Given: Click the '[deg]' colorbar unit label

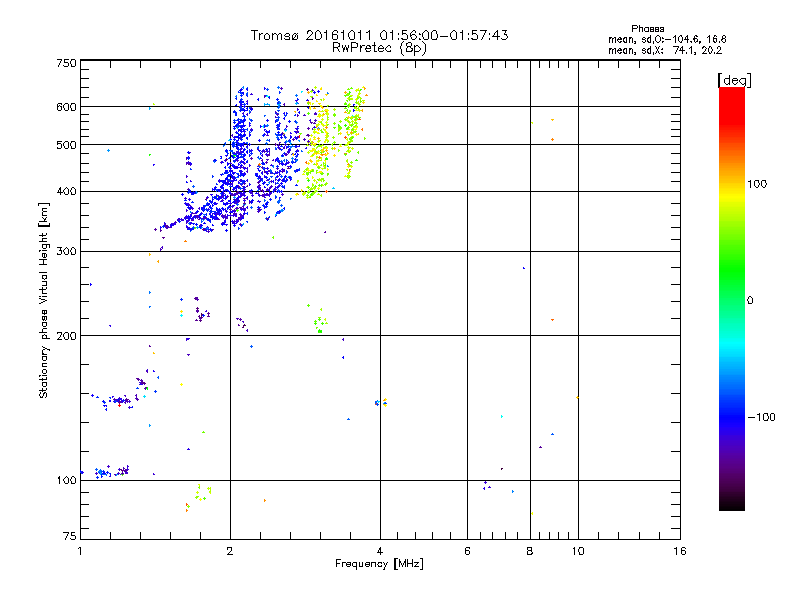Looking at the screenshot, I should click(x=734, y=80).
